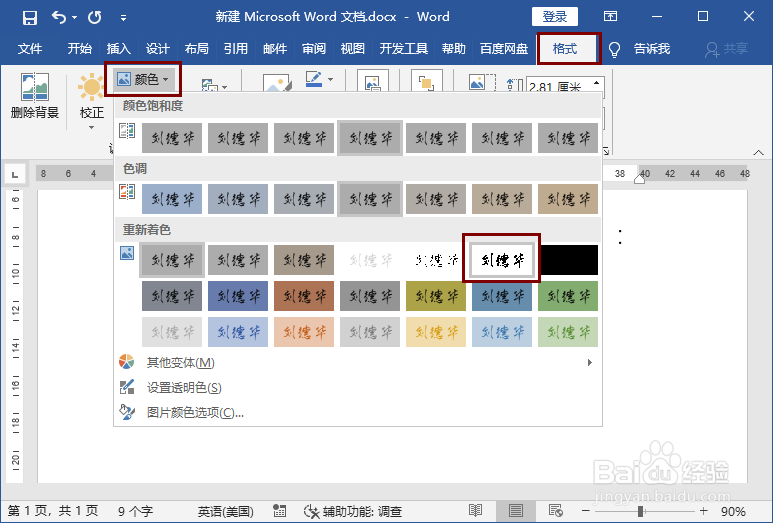
Task: Customize the Quick Access Toolbar
Action: (x=123, y=18)
